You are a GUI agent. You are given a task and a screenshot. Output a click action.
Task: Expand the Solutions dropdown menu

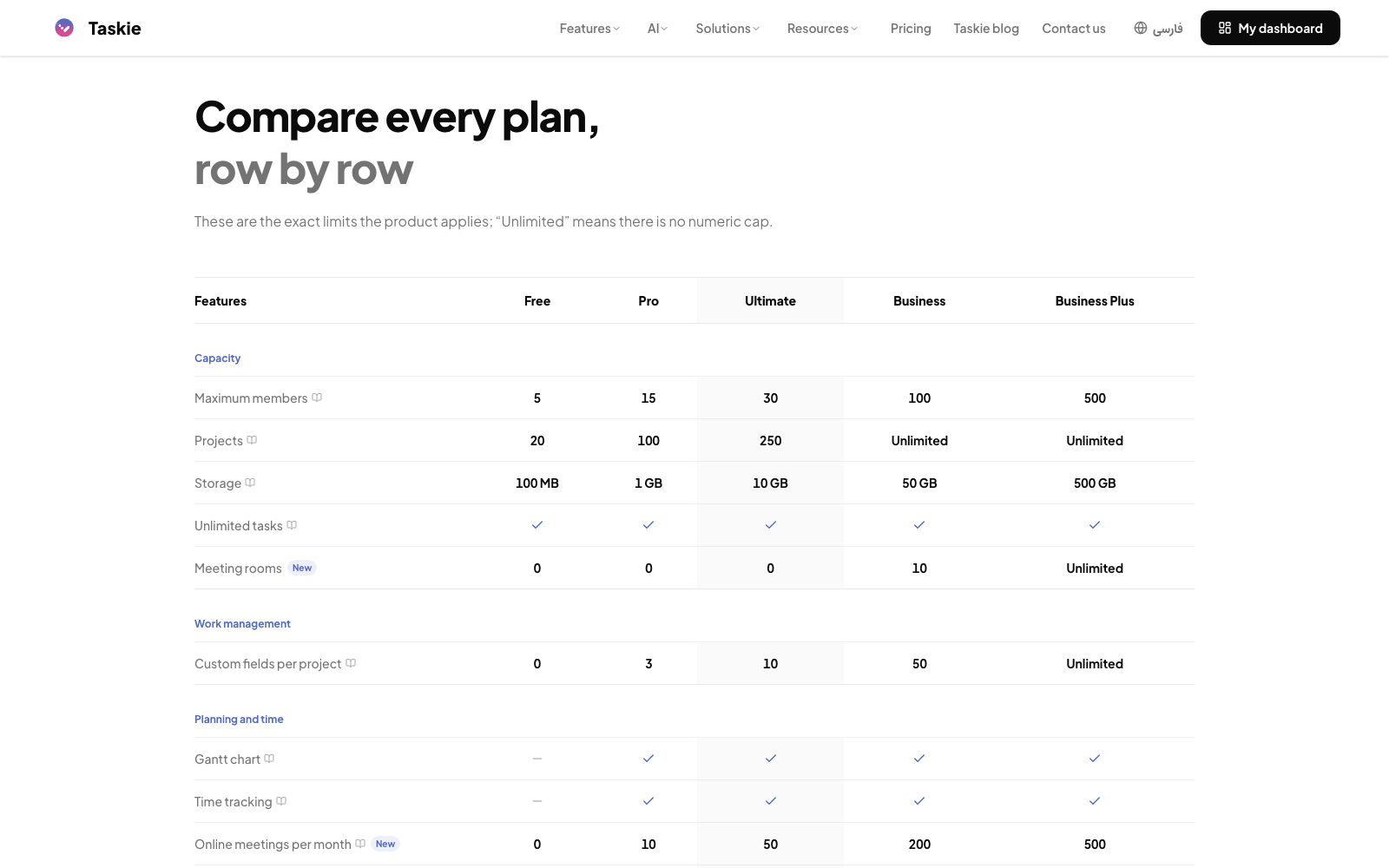(x=727, y=29)
